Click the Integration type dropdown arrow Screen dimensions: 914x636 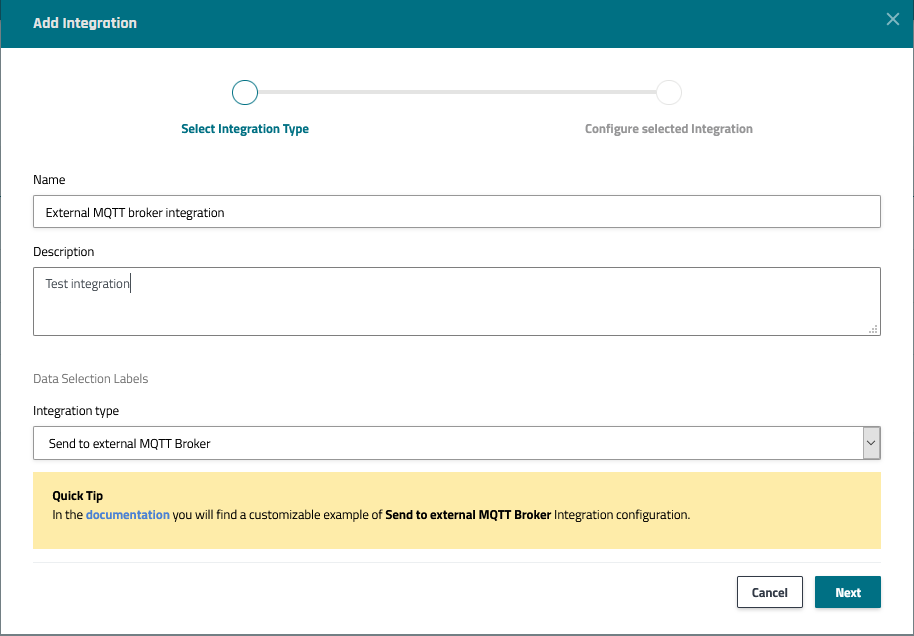point(871,443)
